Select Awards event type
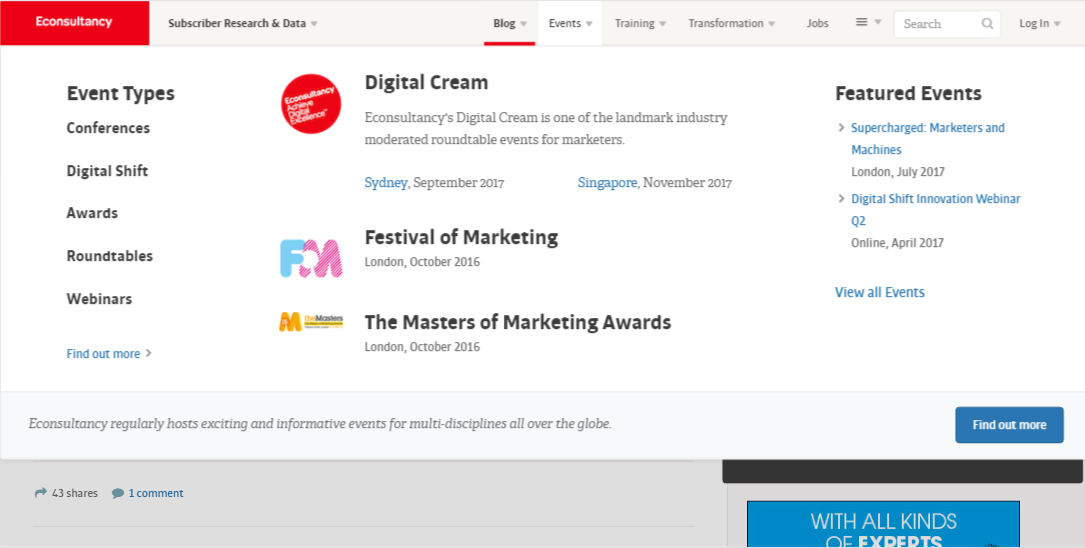1085x548 pixels. [92, 213]
